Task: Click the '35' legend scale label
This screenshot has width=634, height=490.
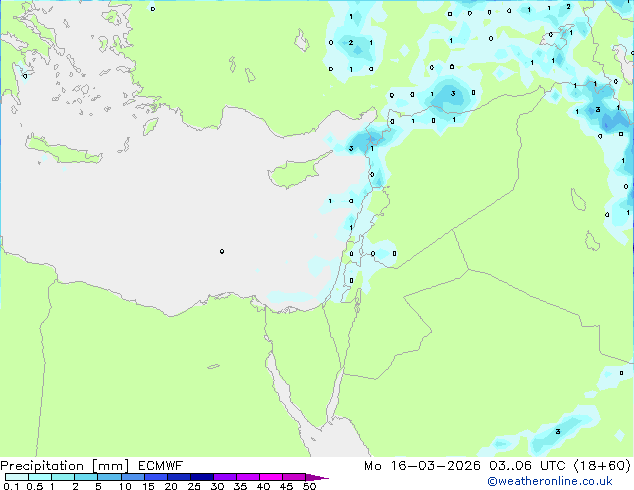Action: click(x=240, y=486)
